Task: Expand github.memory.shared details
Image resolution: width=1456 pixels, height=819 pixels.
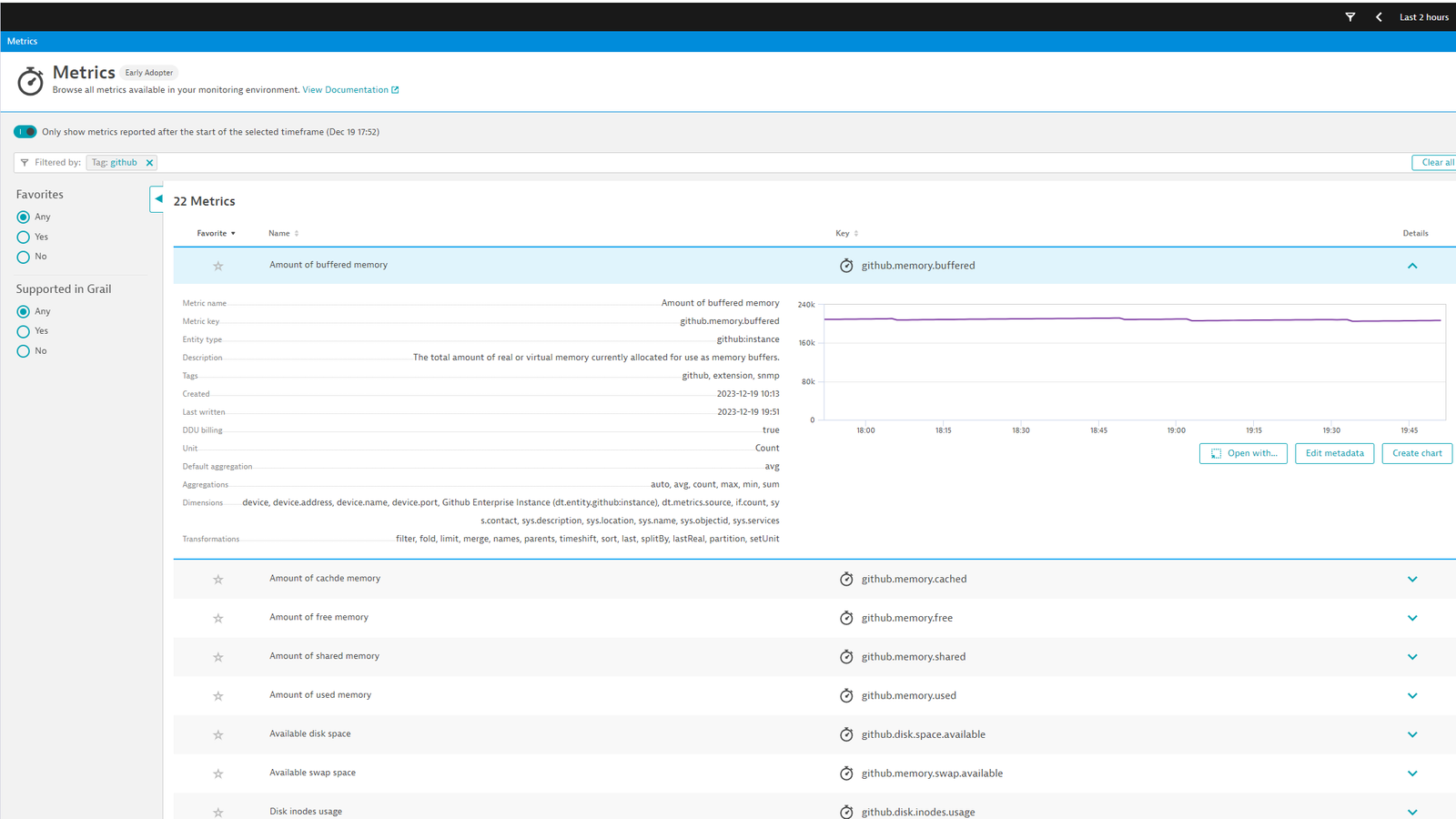Action: point(1412,657)
